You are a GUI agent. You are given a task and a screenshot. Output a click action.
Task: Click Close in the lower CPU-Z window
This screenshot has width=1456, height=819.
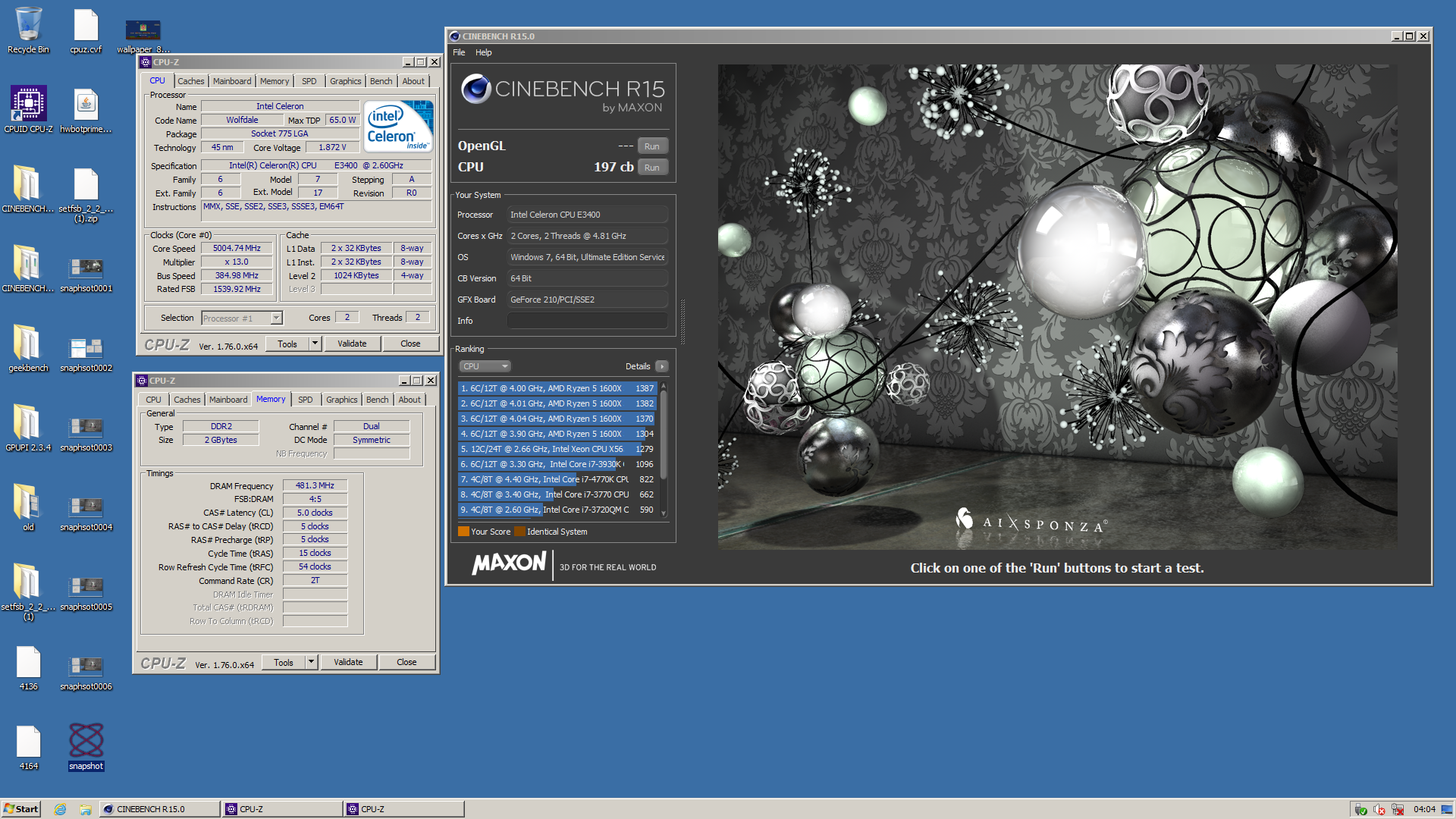click(406, 662)
